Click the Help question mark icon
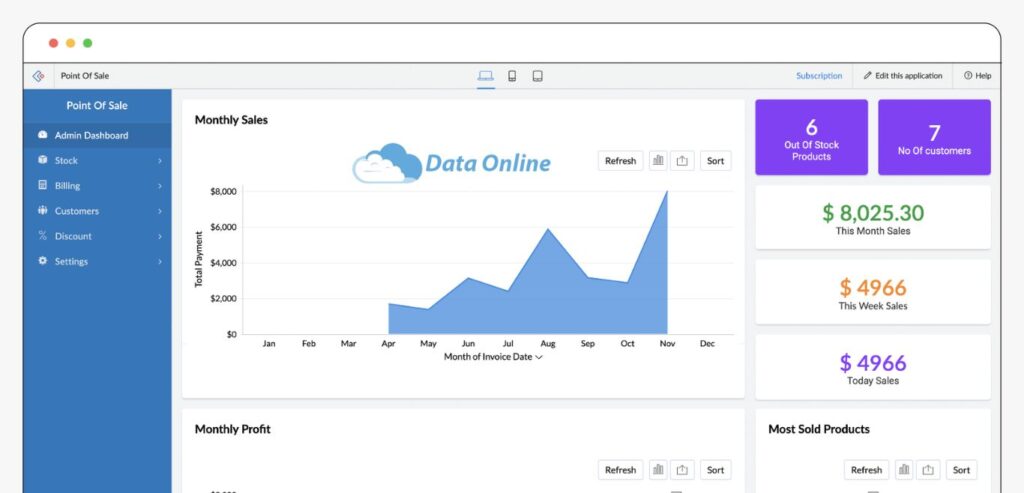Viewport: 1024px width, 493px height. [x=968, y=76]
